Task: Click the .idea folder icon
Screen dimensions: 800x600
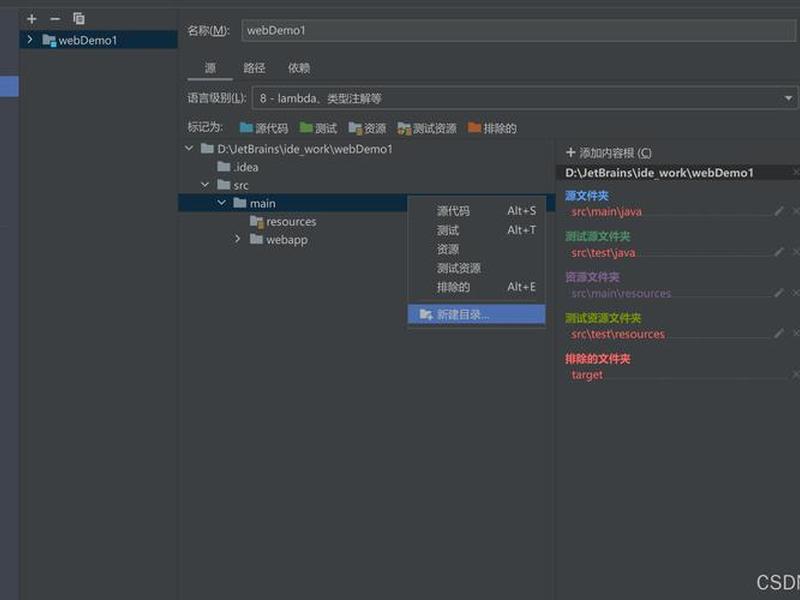Action: tap(223, 167)
